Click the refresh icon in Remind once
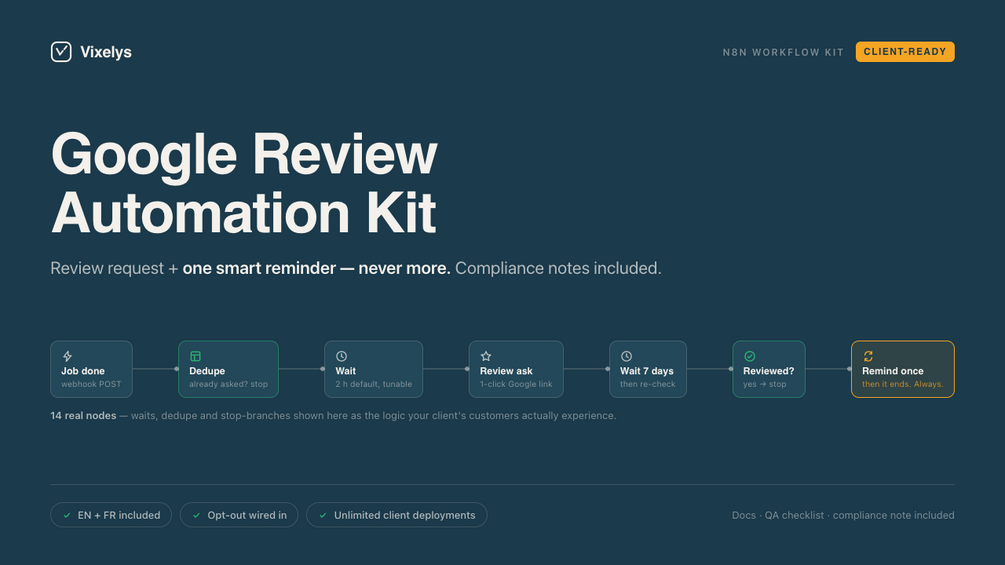This screenshot has width=1005, height=565. coord(868,356)
